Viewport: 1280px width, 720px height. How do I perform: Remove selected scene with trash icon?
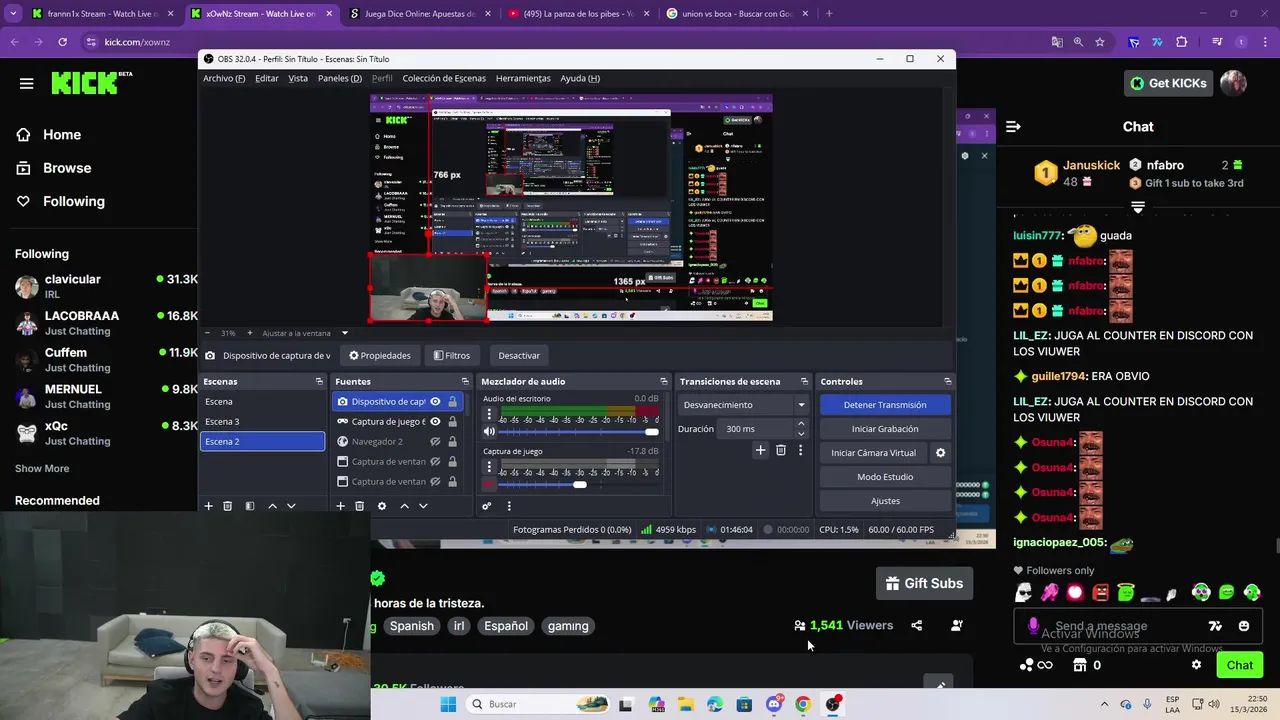pyautogui.click(x=227, y=506)
